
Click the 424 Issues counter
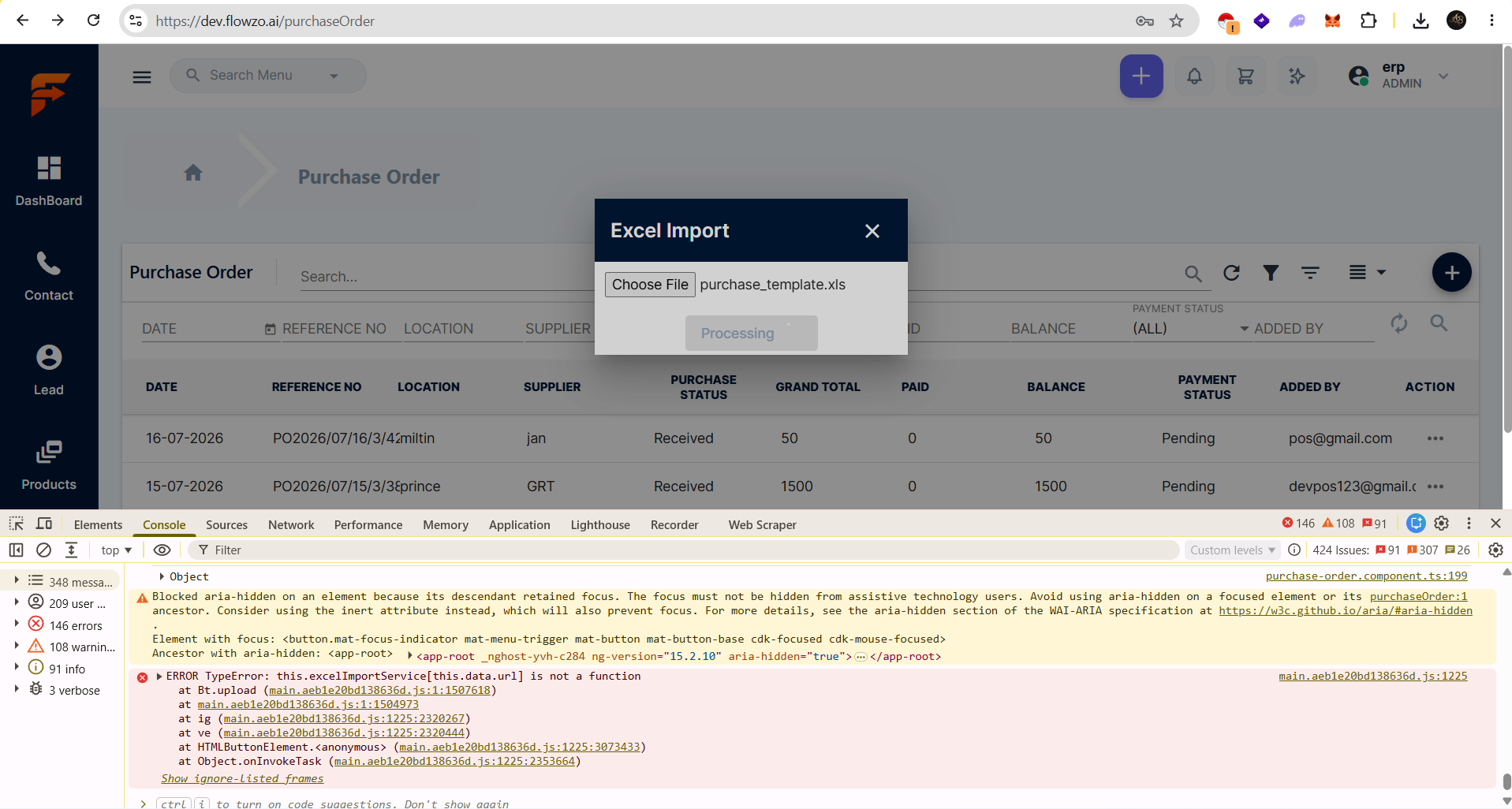click(x=1391, y=550)
